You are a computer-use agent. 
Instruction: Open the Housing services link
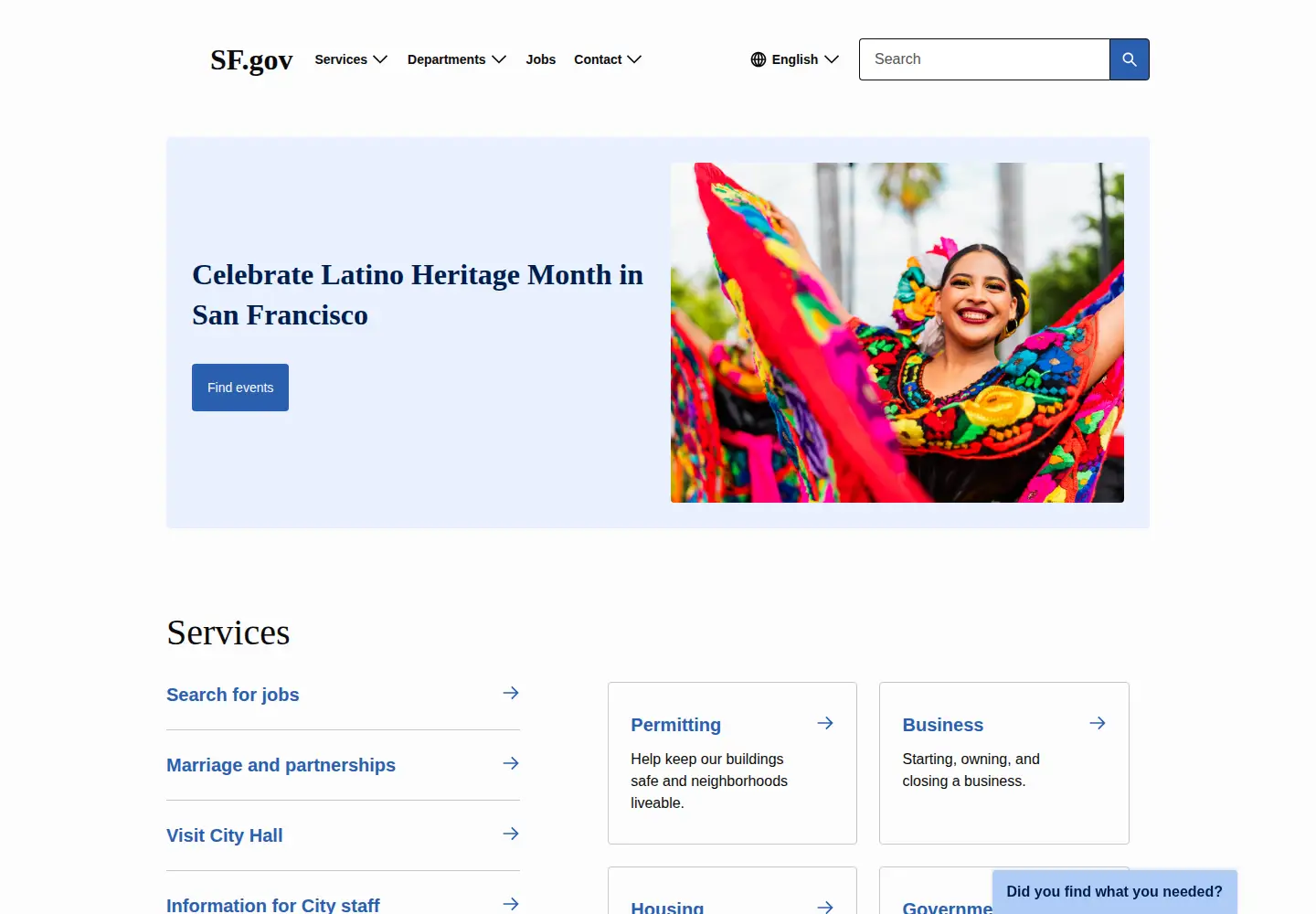667,907
